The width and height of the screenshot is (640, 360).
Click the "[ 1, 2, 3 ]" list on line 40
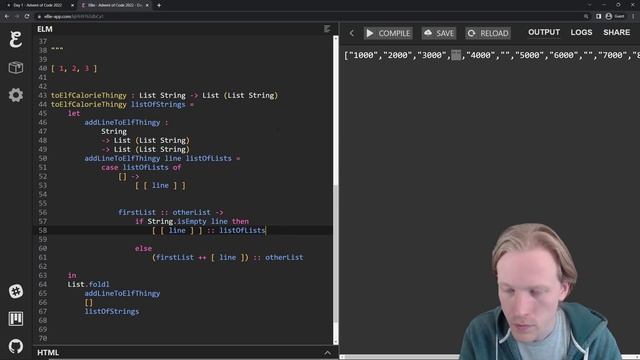[x=74, y=68]
